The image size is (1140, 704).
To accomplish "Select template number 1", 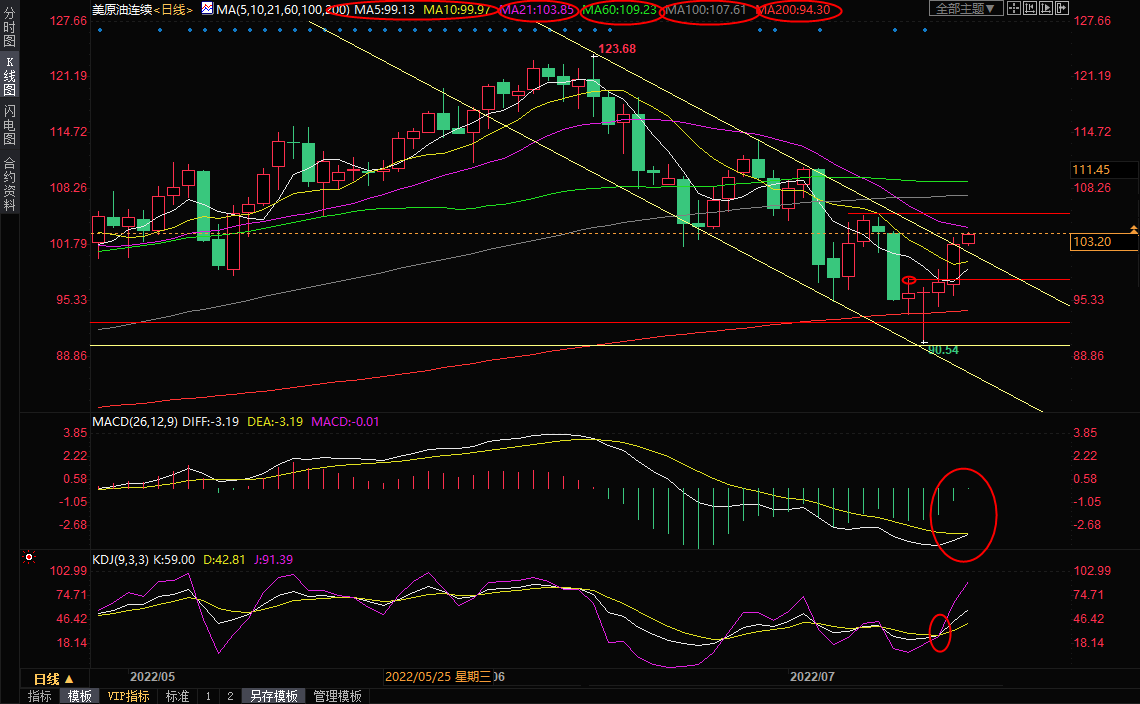I will coord(208,696).
